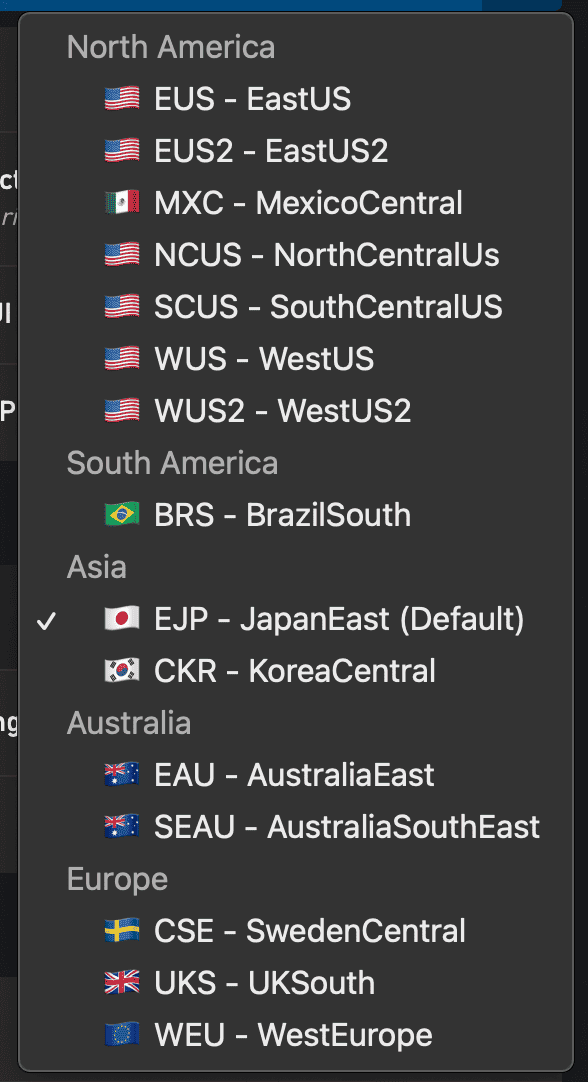This screenshot has width=588, height=1082.
Task: Choose CSE - SwedenCentral option
Action: pyautogui.click(x=296, y=931)
